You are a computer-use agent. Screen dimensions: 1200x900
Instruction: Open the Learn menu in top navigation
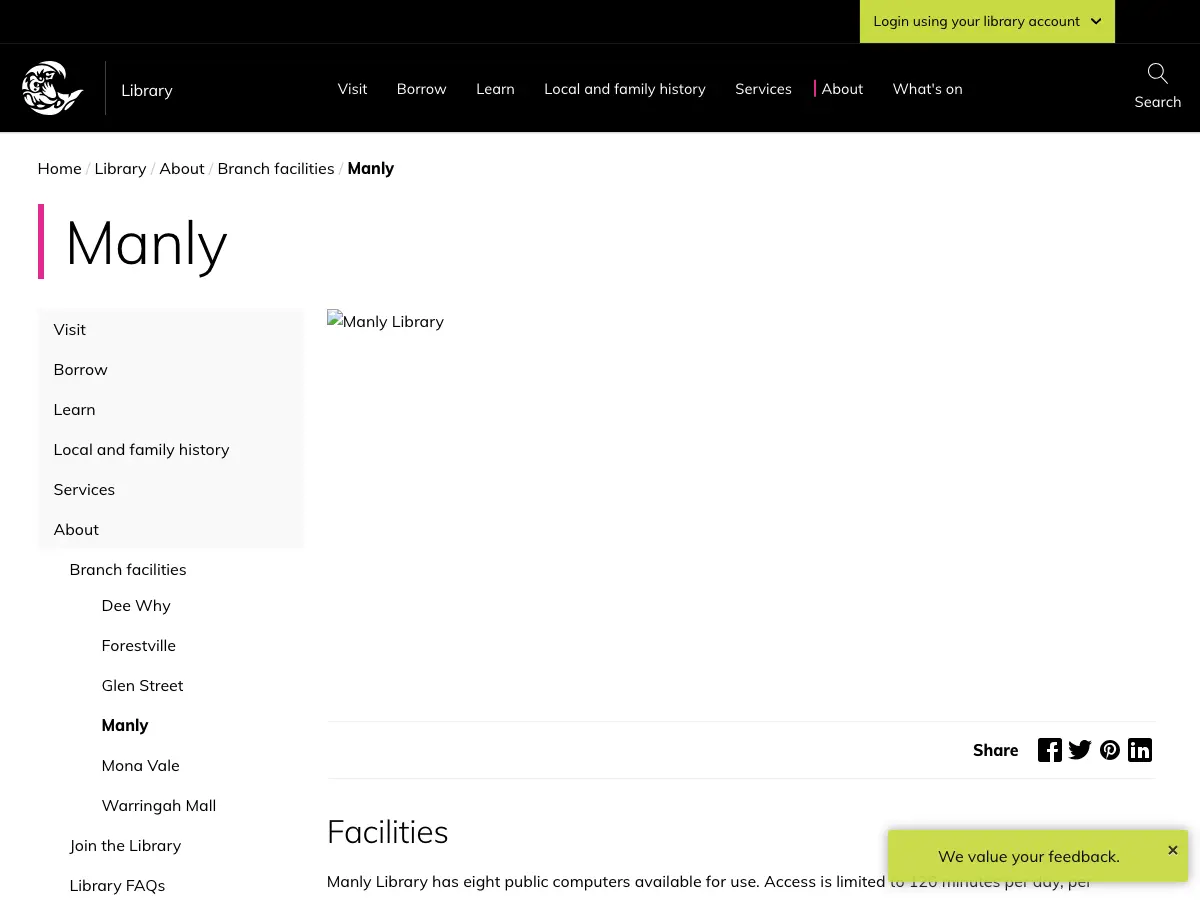(x=495, y=89)
